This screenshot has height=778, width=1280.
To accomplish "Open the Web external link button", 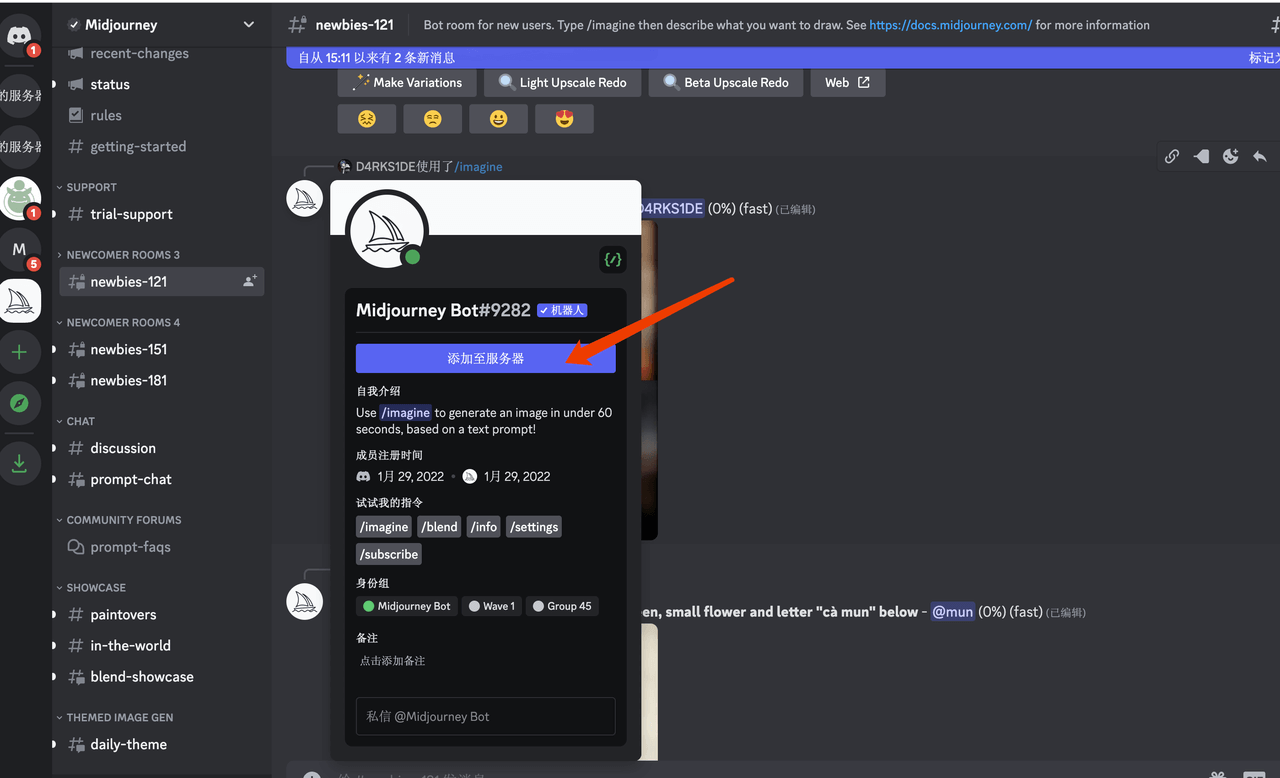I will (847, 82).
